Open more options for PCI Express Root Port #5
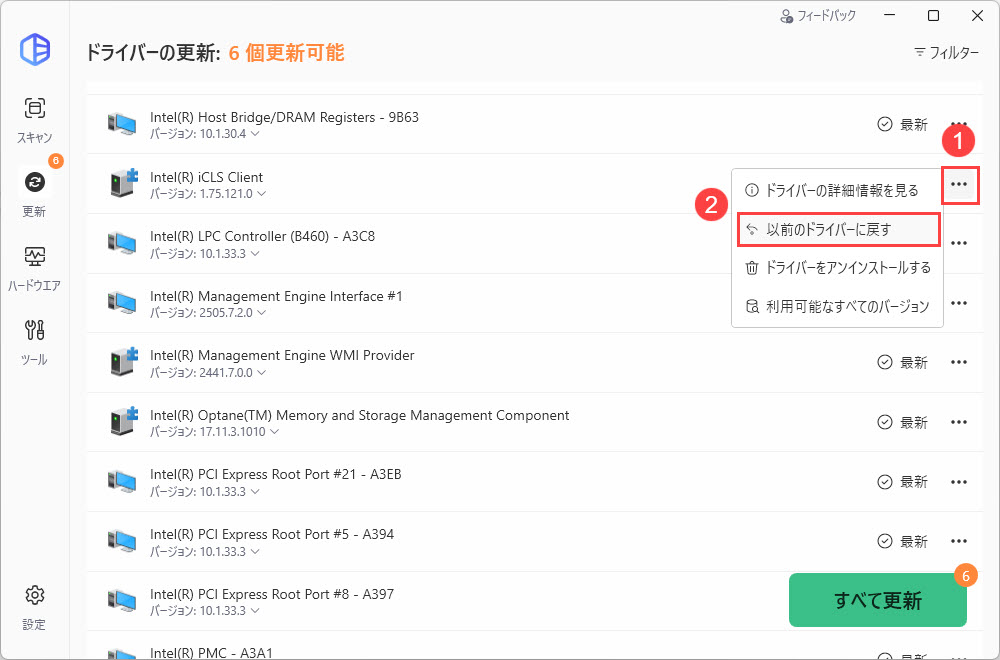The height and width of the screenshot is (660, 1000). pyautogui.click(x=959, y=541)
